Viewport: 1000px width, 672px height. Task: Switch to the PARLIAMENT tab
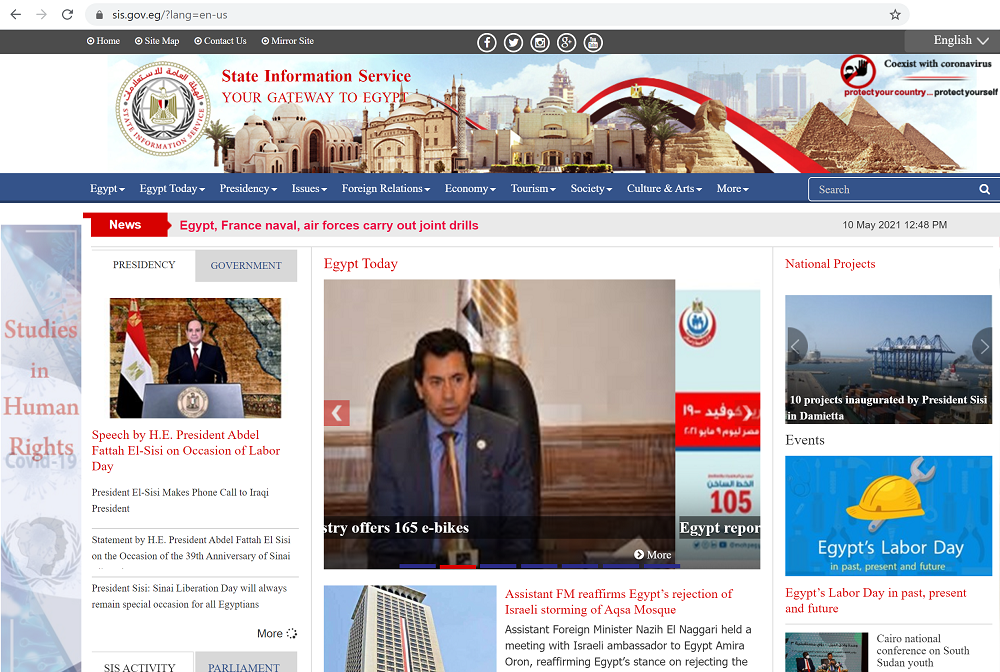[x=244, y=663]
